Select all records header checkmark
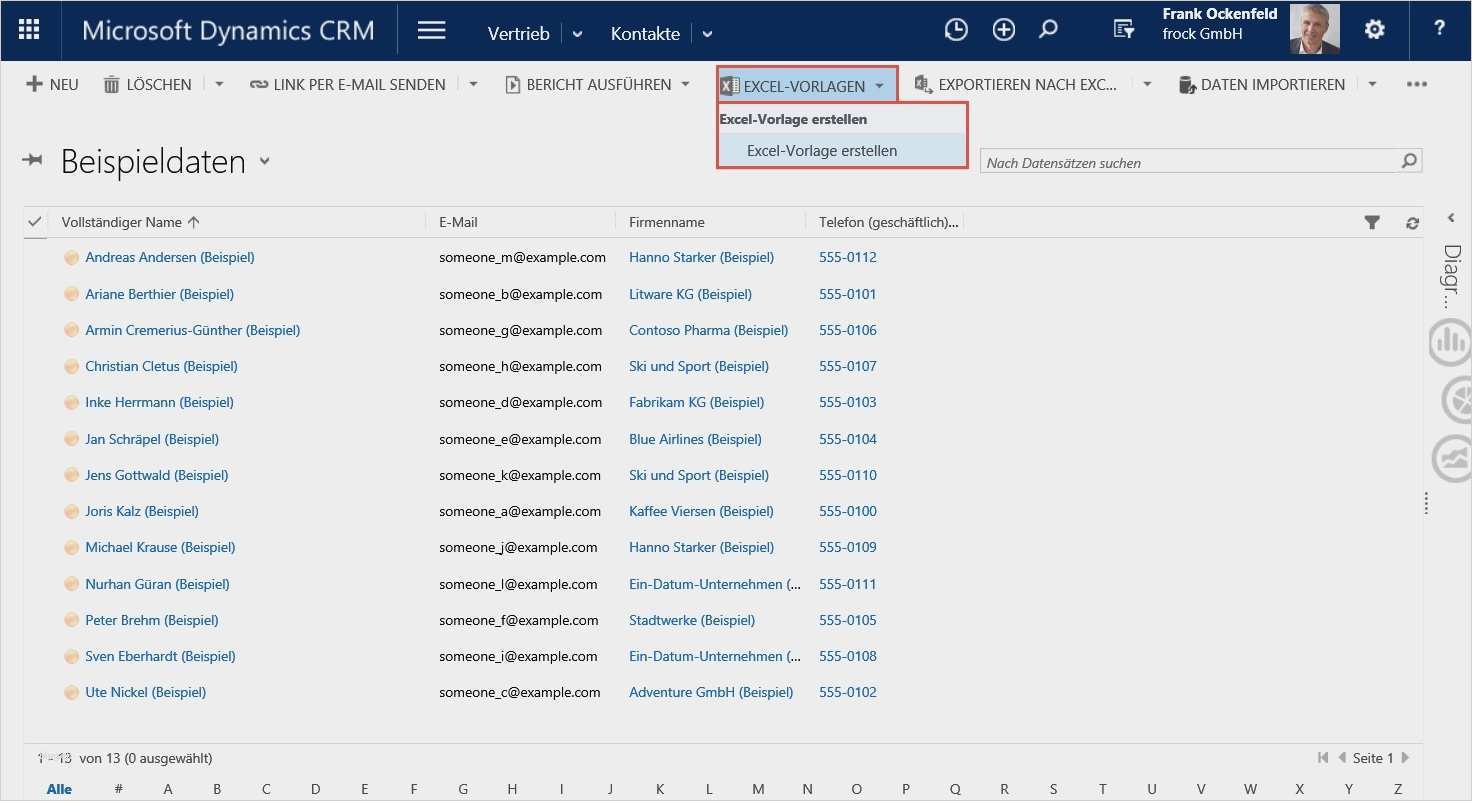The height and width of the screenshot is (801, 1472). pyautogui.click(x=35, y=221)
